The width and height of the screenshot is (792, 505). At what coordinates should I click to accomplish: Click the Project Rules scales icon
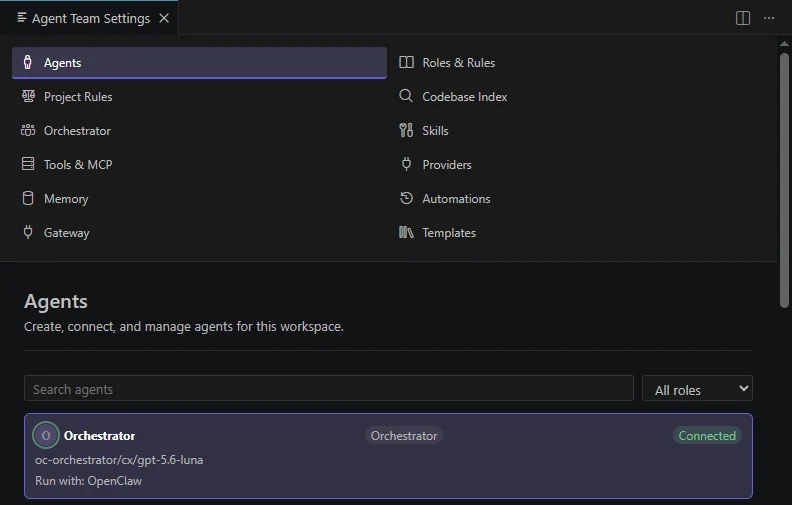(28, 96)
